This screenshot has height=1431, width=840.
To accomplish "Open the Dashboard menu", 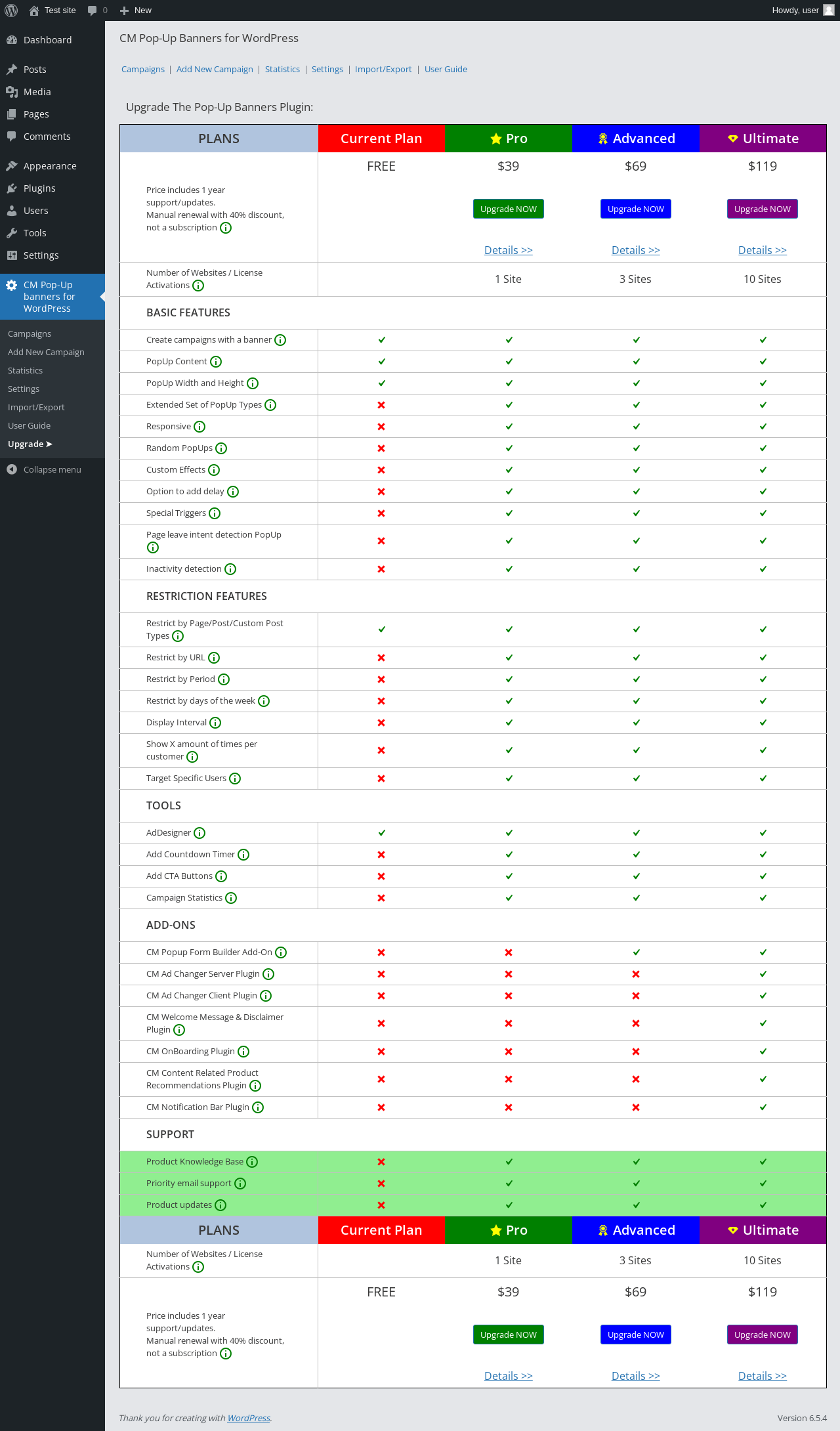I will point(52,40).
